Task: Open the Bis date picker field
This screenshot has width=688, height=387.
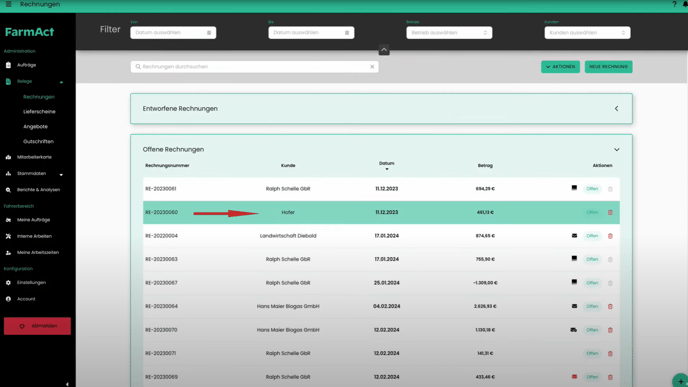Action: pyautogui.click(x=311, y=32)
